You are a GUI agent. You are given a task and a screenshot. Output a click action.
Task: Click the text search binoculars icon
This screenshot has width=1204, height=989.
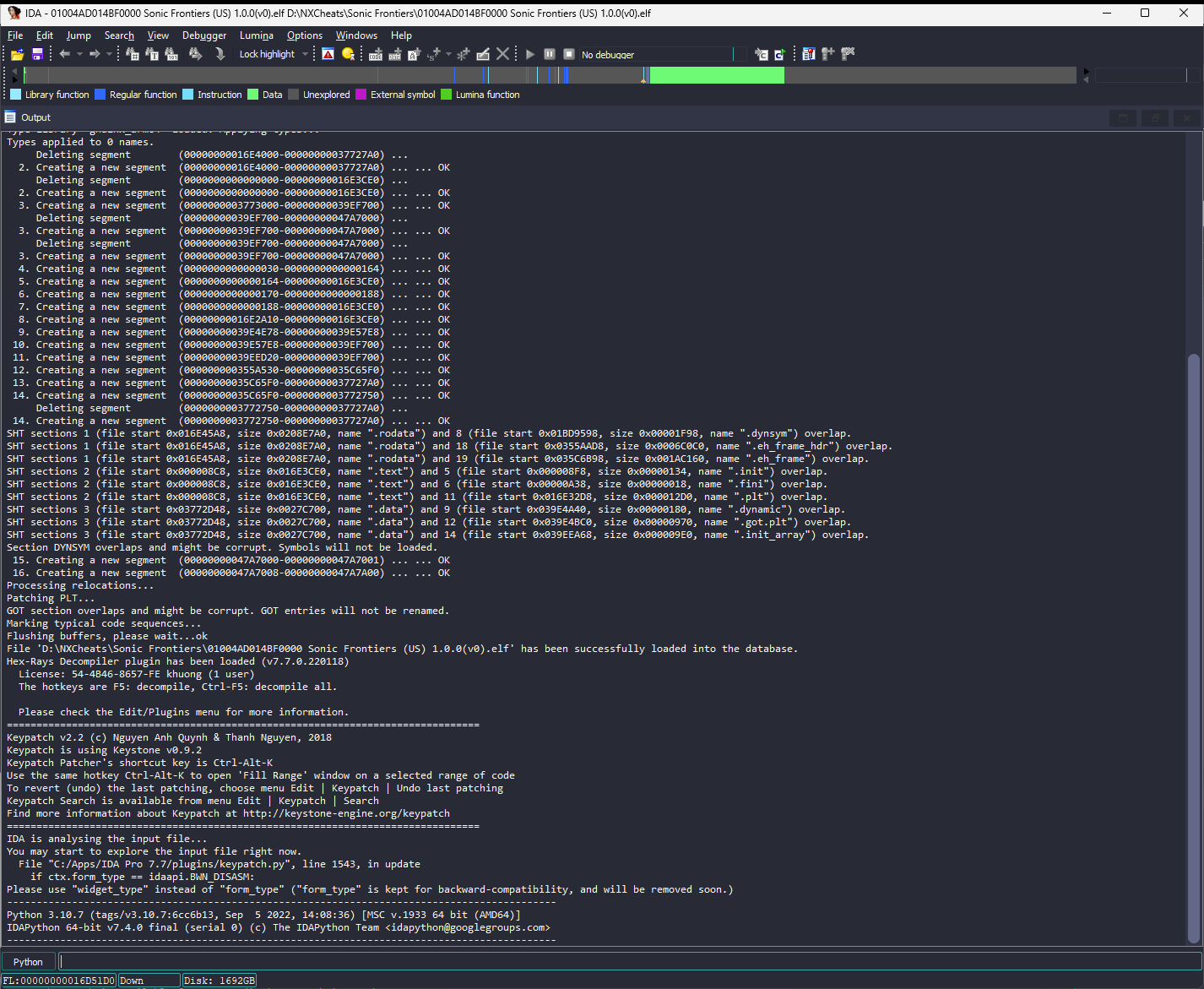[x=152, y=54]
